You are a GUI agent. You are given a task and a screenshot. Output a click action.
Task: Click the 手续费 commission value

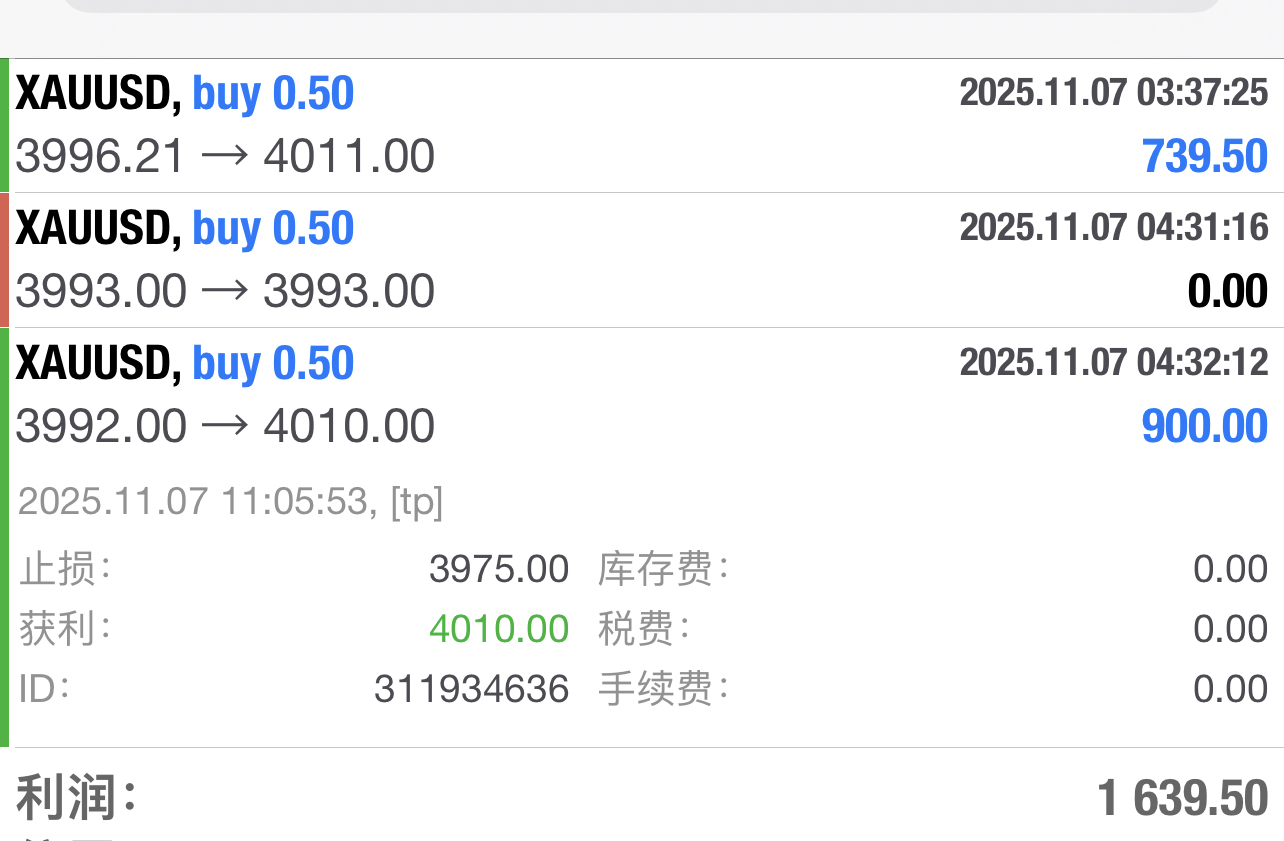coord(1230,689)
